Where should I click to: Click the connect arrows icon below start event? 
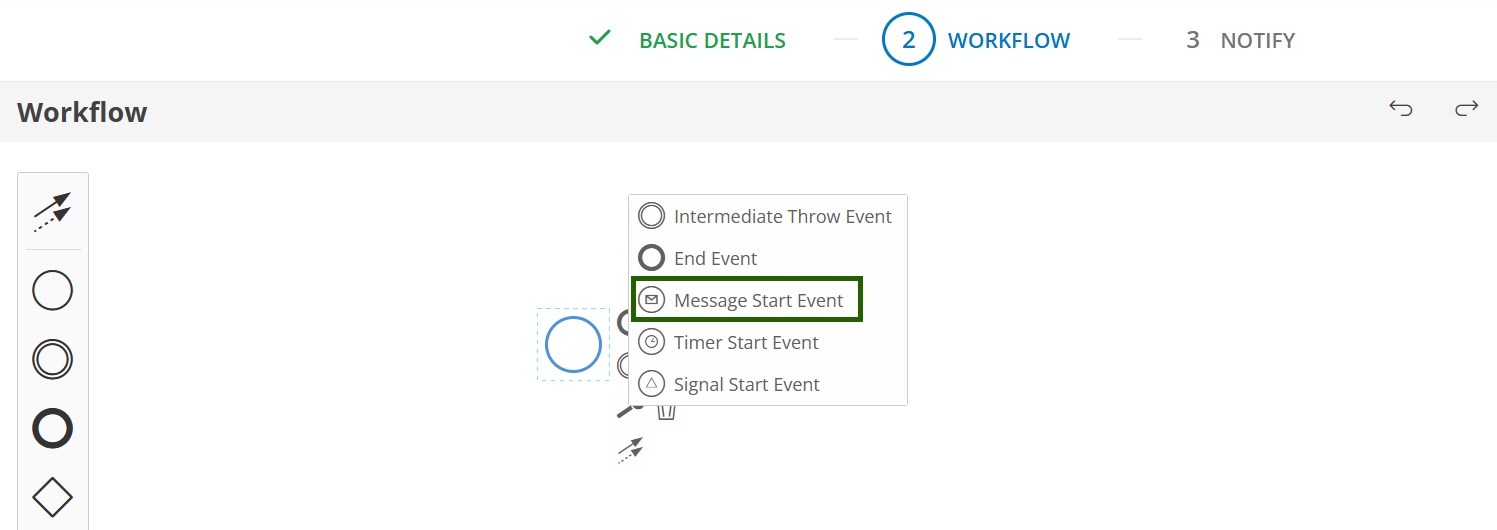(630, 450)
